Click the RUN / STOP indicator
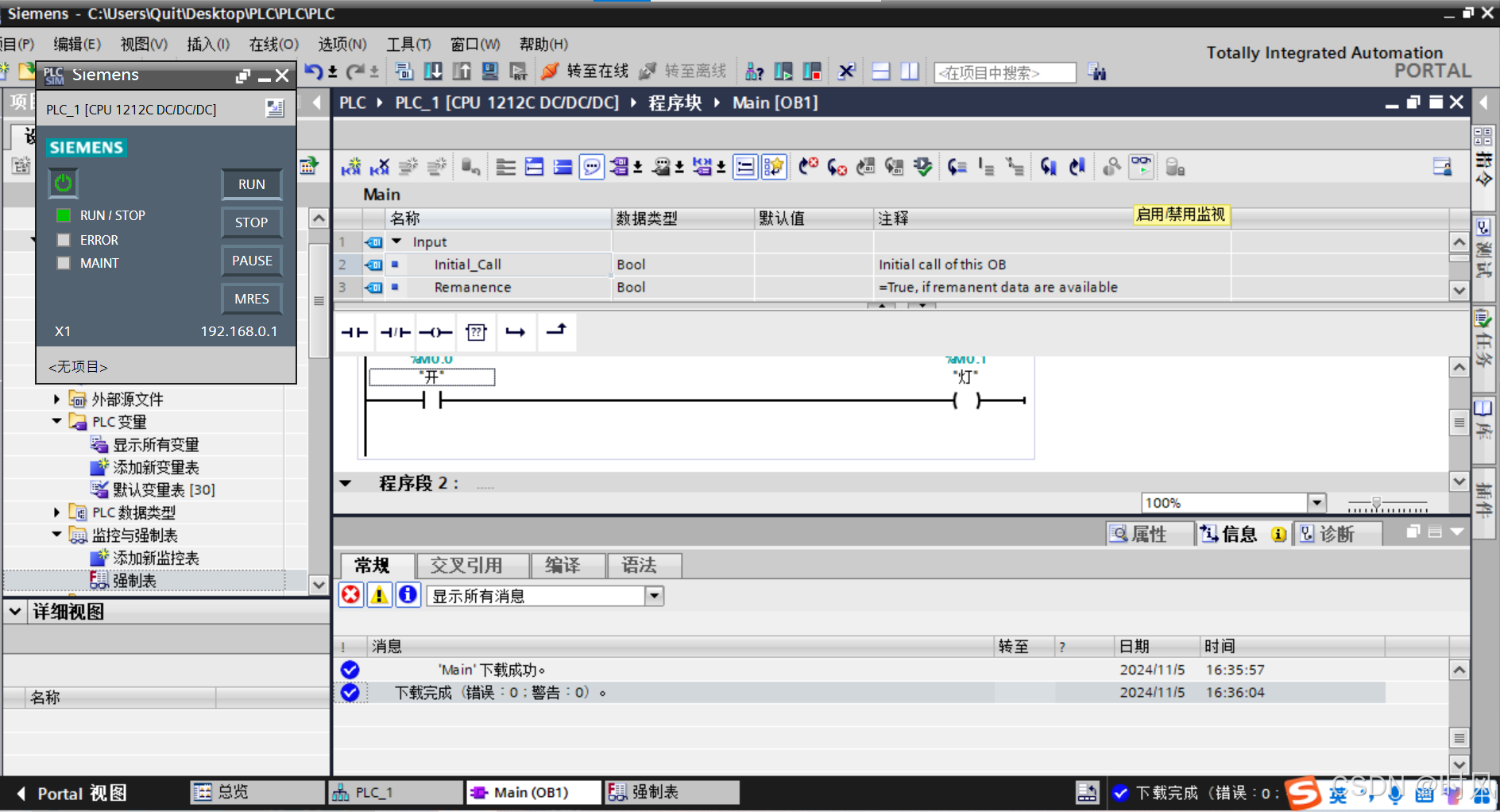The image size is (1500, 812). coord(64,215)
